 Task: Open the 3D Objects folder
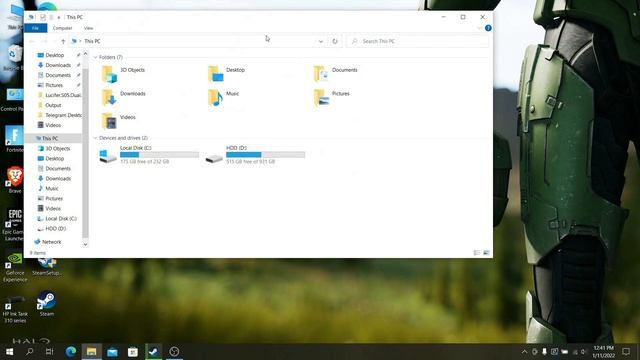pyautogui.click(x=123, y=74)
